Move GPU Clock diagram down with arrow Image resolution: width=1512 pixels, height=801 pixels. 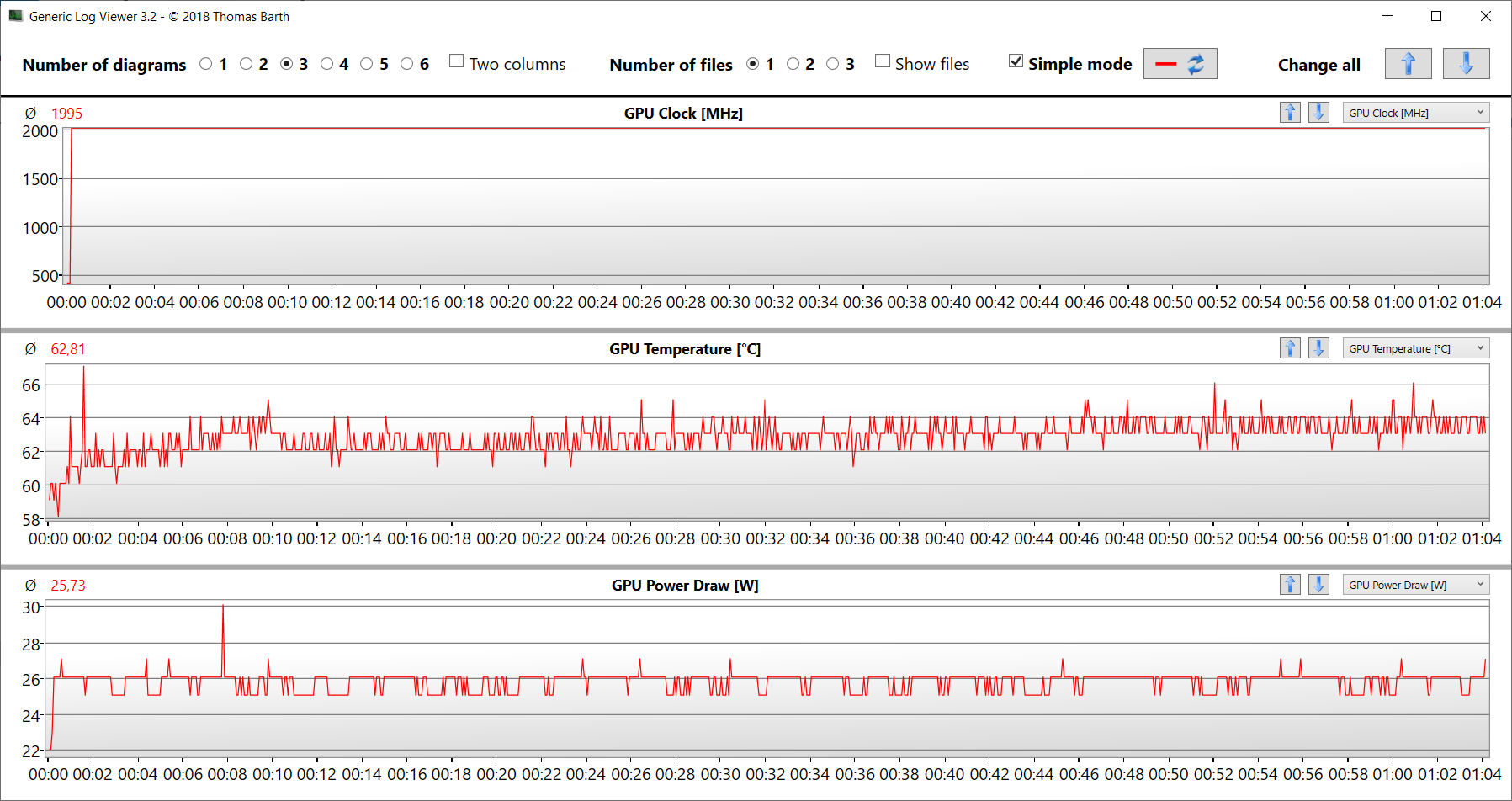click(1318, 113)
